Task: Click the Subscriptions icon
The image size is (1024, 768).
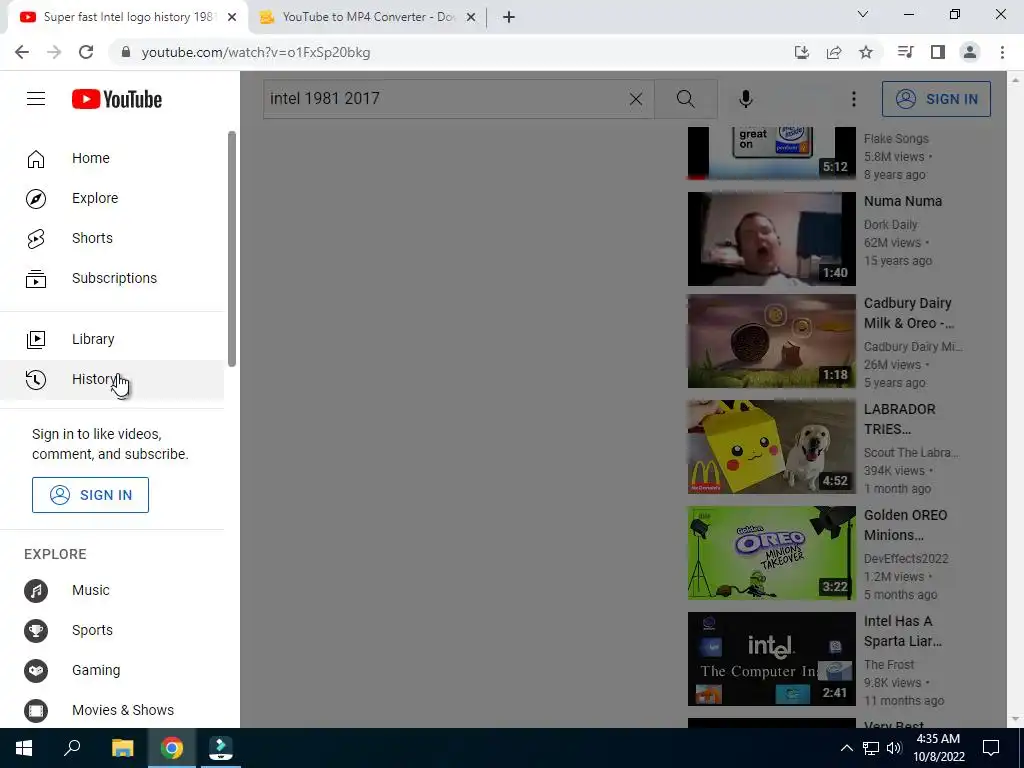Action: click(36, 279)
